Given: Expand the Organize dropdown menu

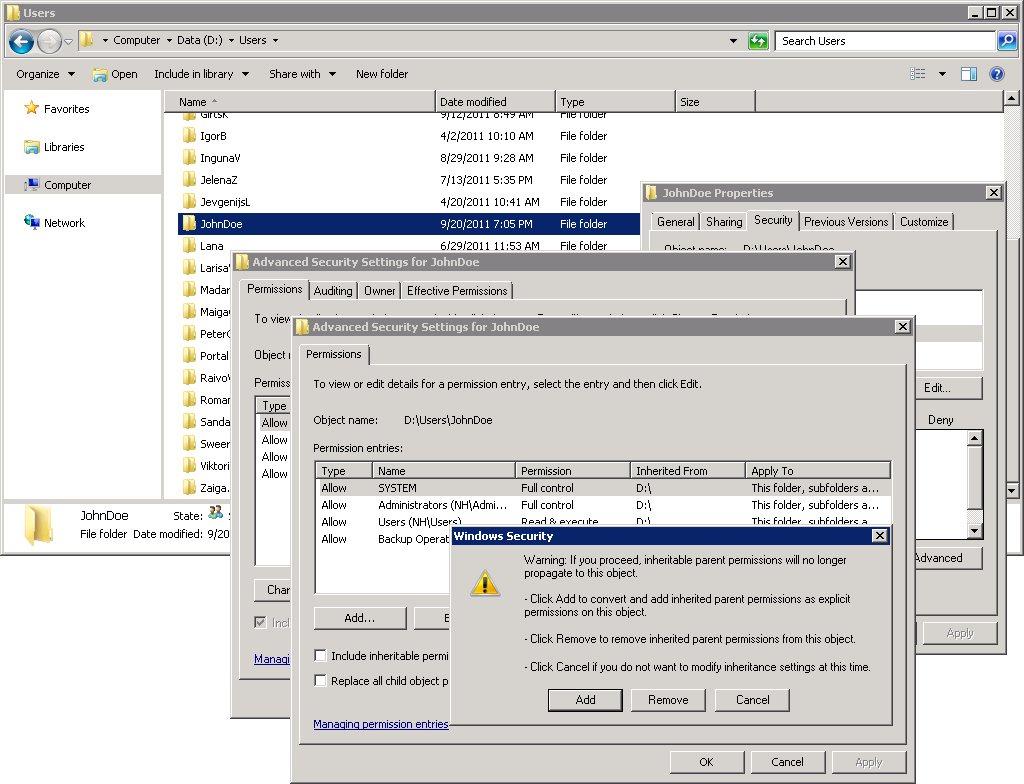Looking at the screenshot, I should (x=45, y=74).
